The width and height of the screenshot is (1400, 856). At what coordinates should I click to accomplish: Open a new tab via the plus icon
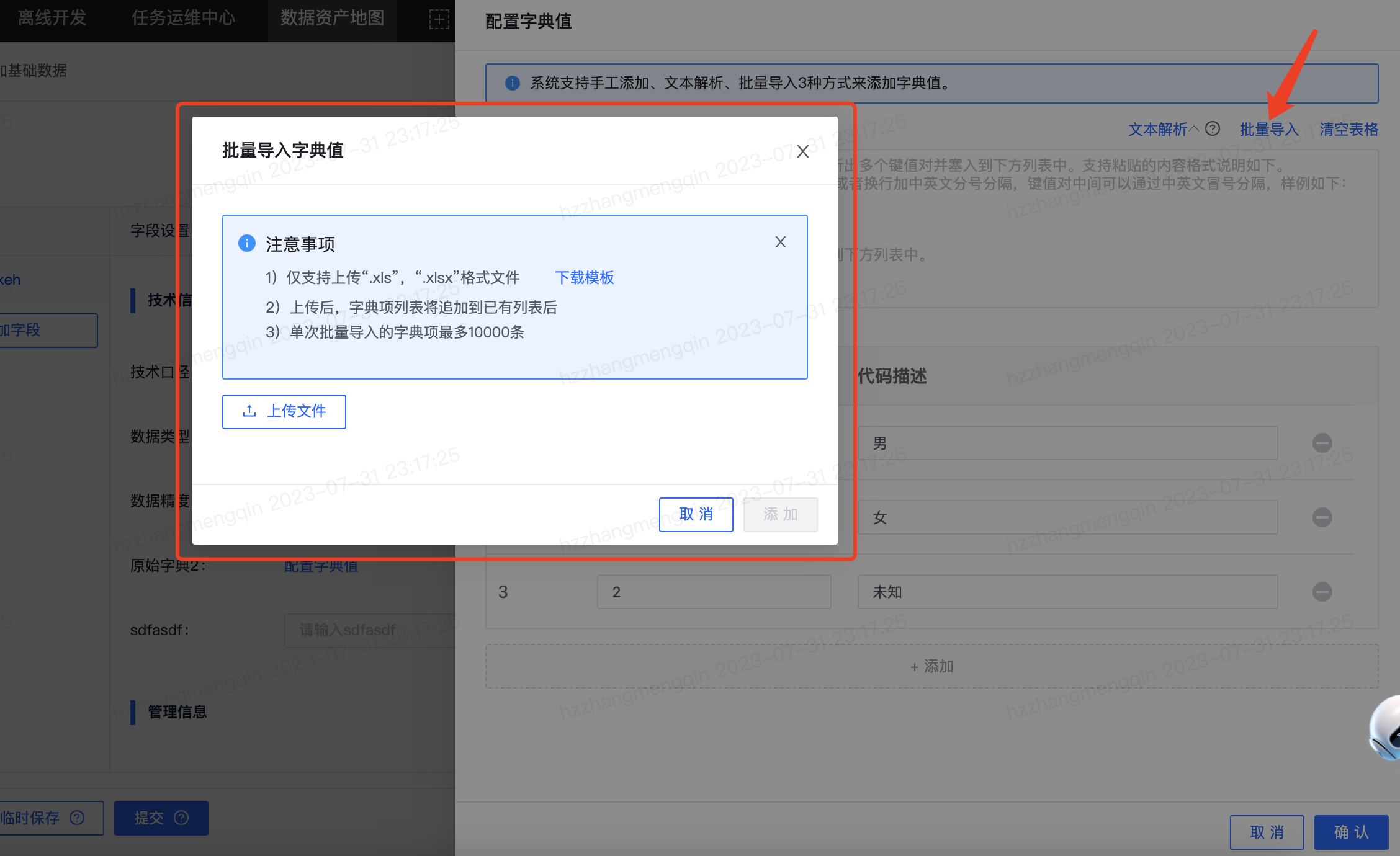(440, 19)
